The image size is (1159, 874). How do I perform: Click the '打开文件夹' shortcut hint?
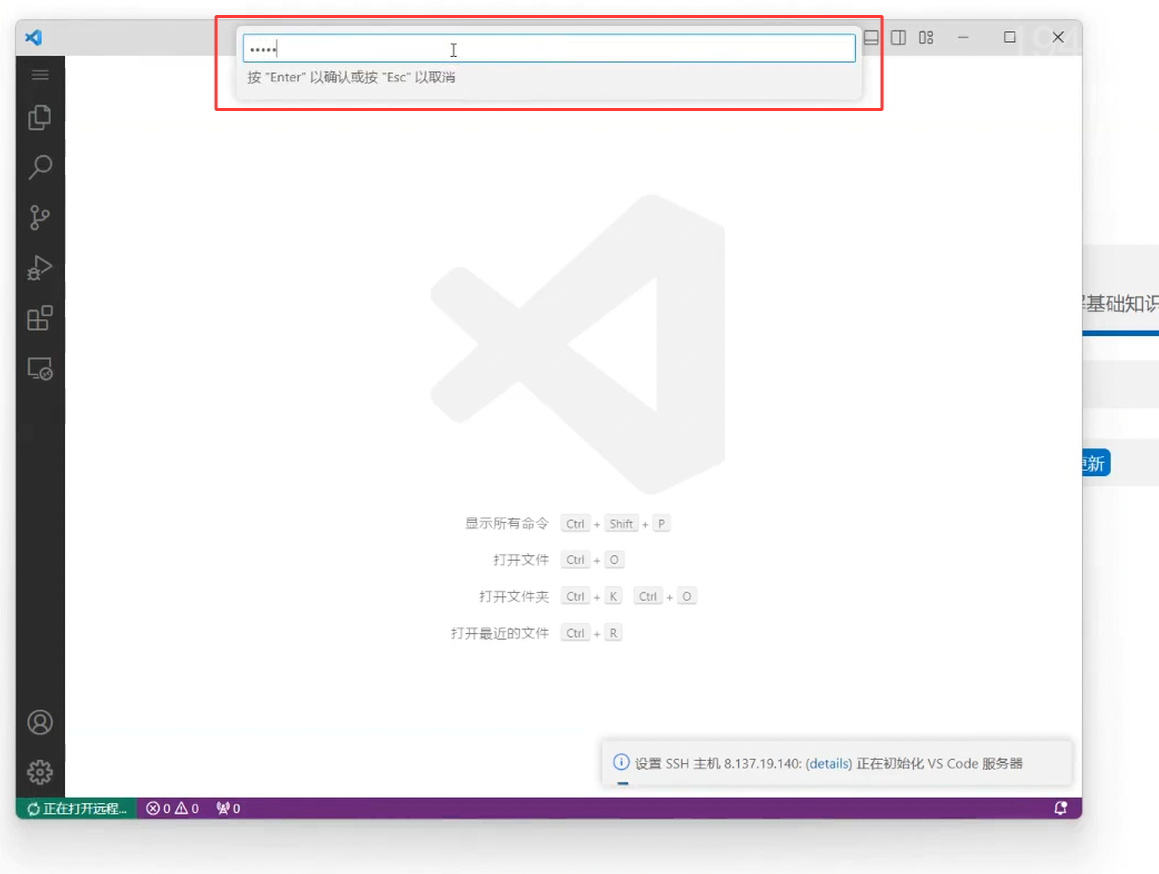(x=514, y=596)
